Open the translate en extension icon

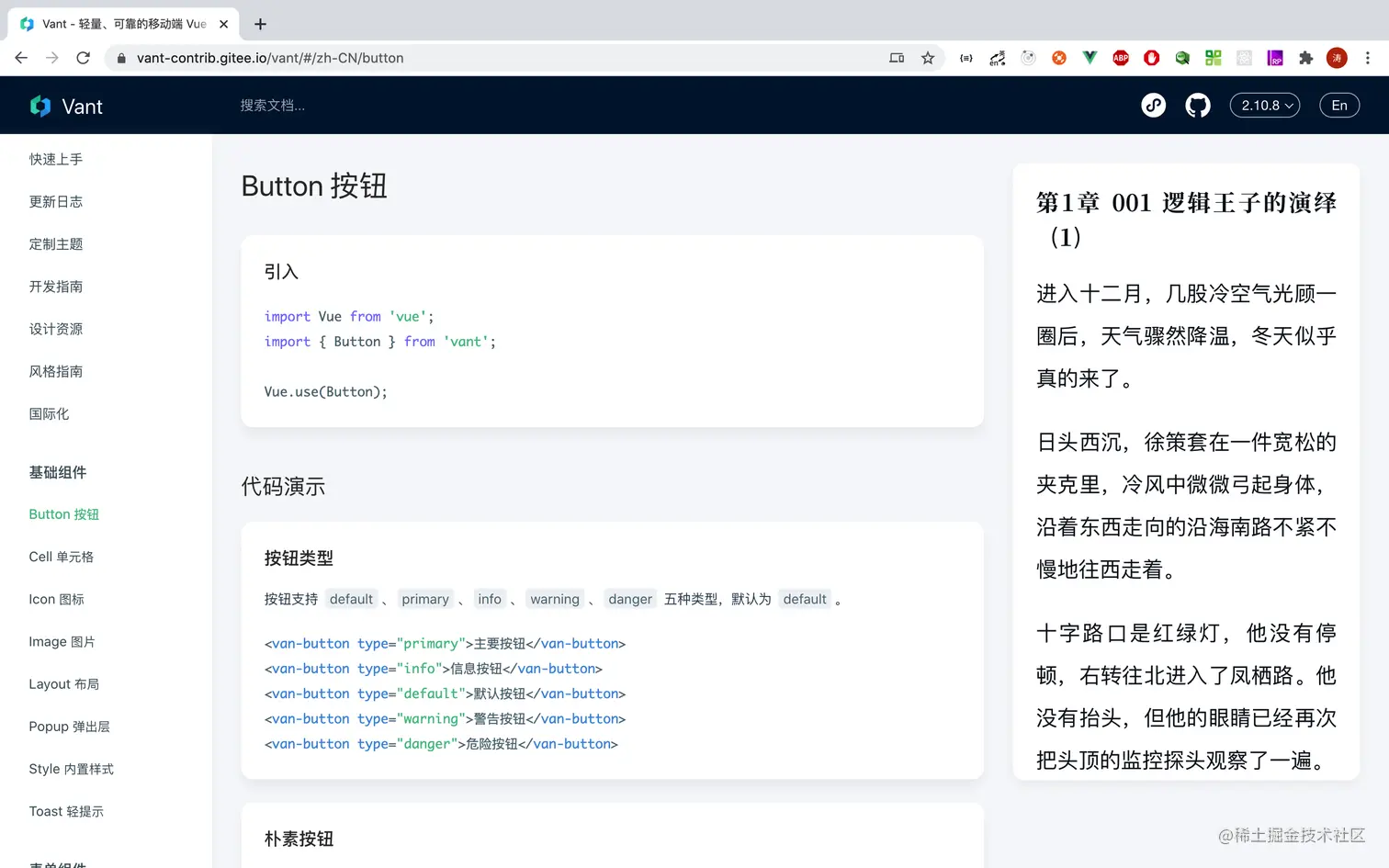pyautogui.click(x=998, y=58)
